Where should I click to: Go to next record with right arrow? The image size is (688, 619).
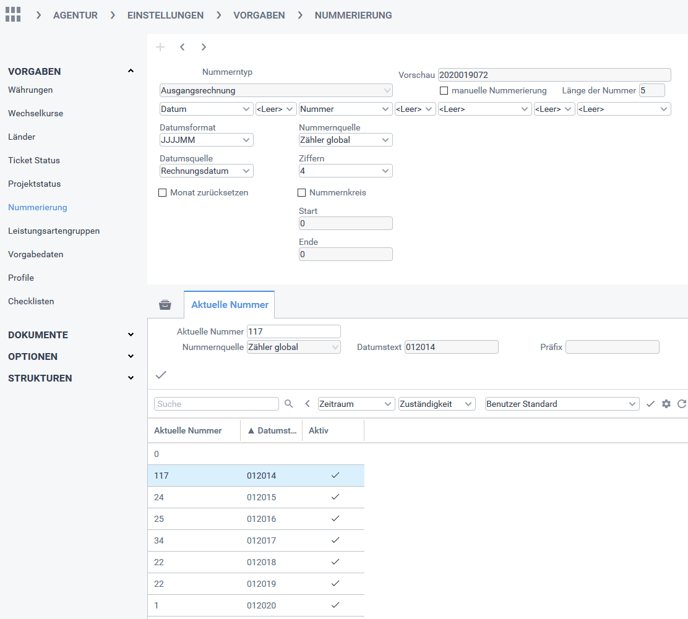(204, 47)
